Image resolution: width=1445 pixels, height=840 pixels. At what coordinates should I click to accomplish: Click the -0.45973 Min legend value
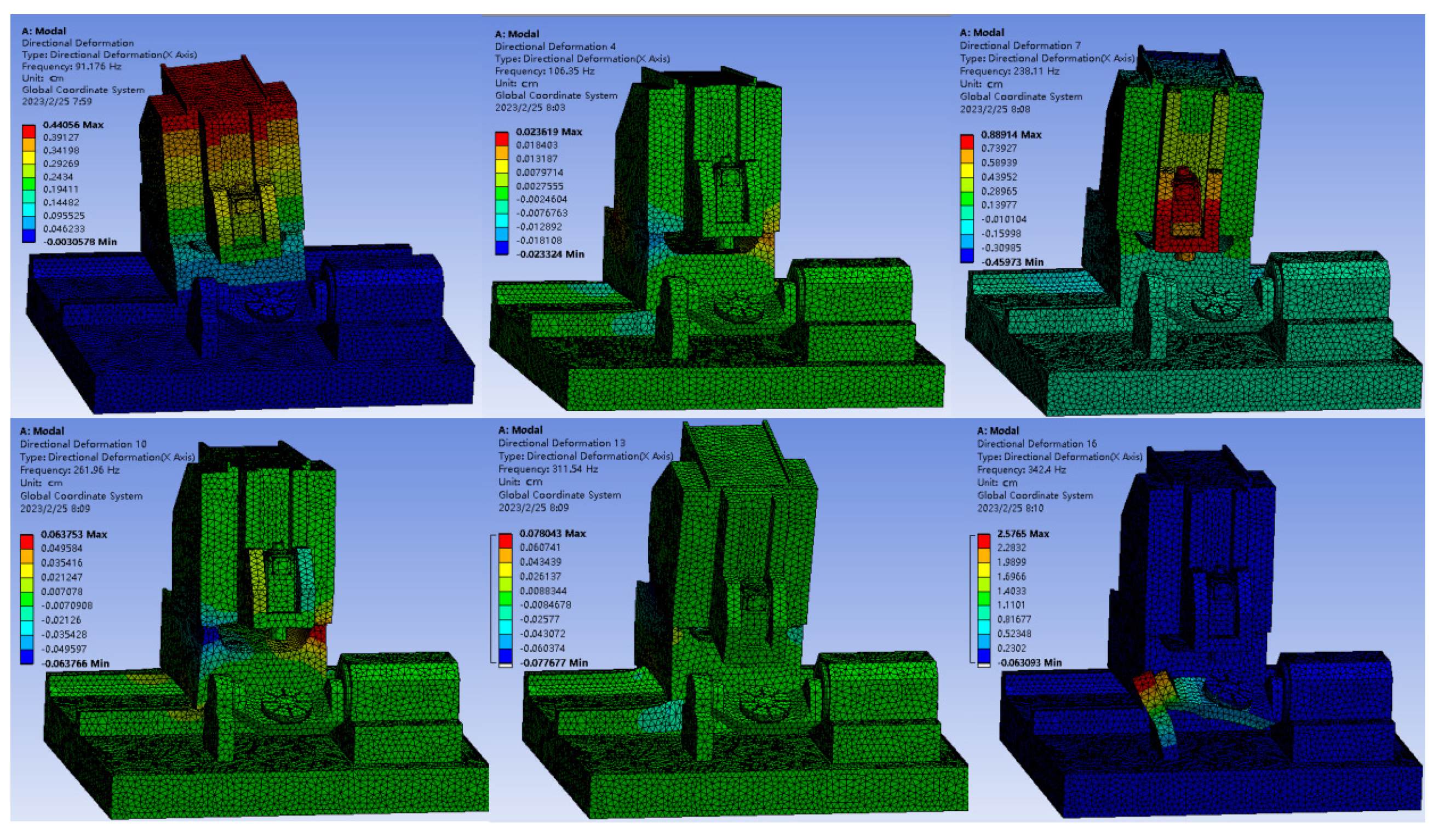click(1012, 262)
